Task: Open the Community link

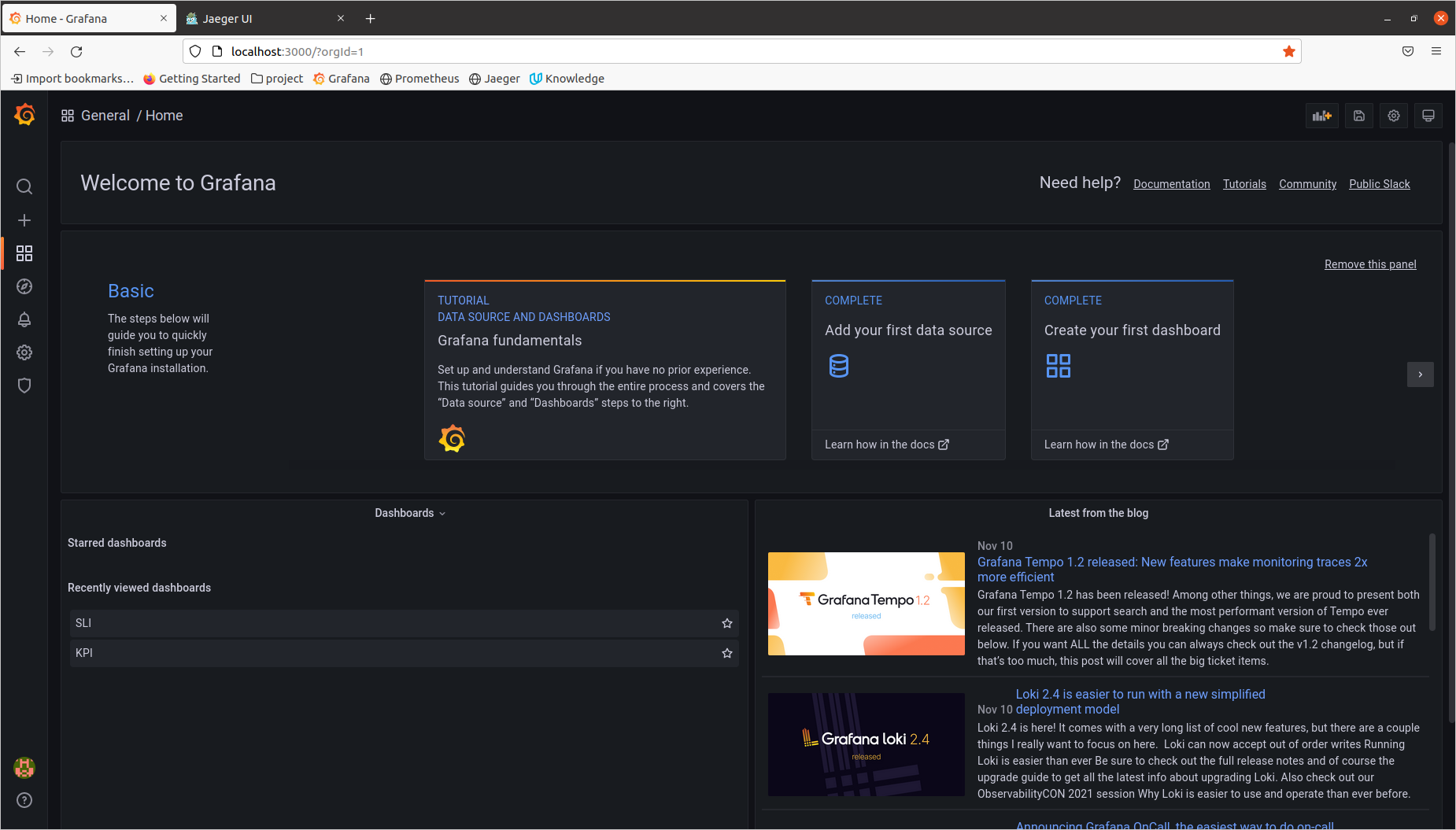Action: pos(1307,184)
